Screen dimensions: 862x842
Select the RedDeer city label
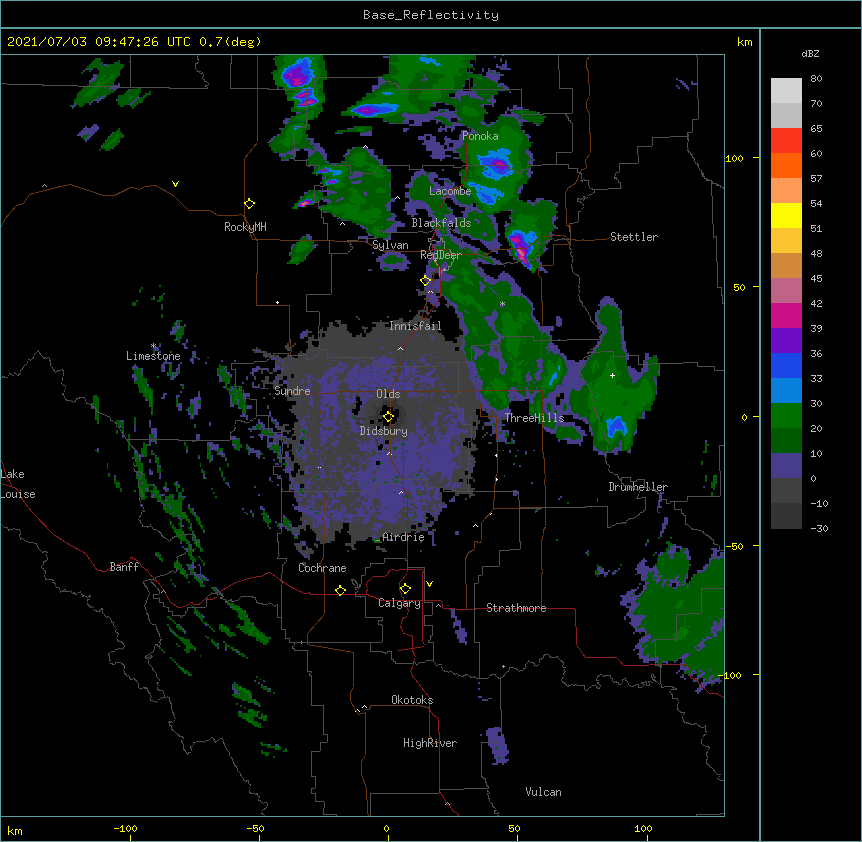click(441, 255)
